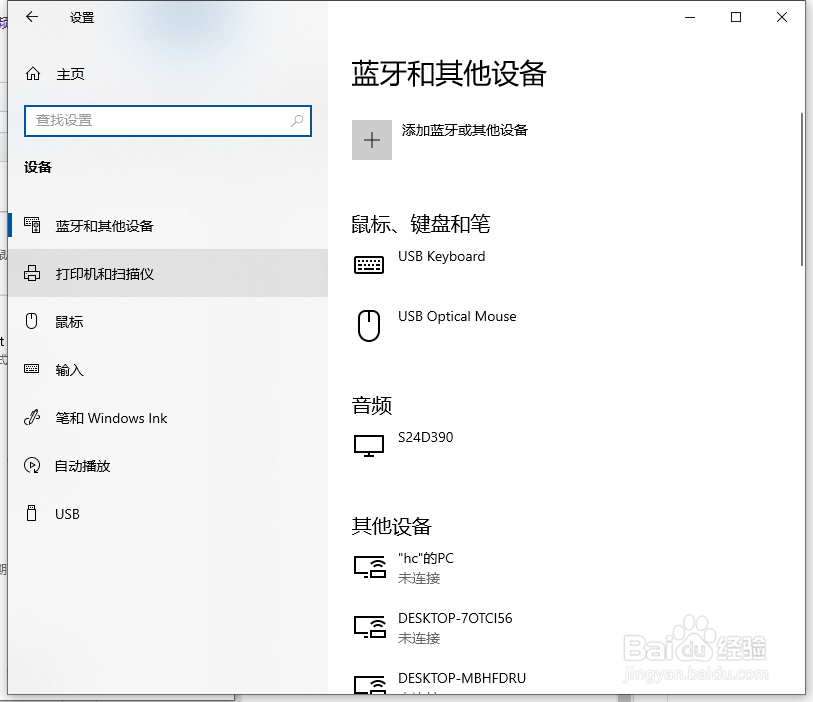Image resolution: width=813 pixels, height=702 pixels.
Task: Open 打印机和扫描仪 from the device menu
Action: point(103,273)
